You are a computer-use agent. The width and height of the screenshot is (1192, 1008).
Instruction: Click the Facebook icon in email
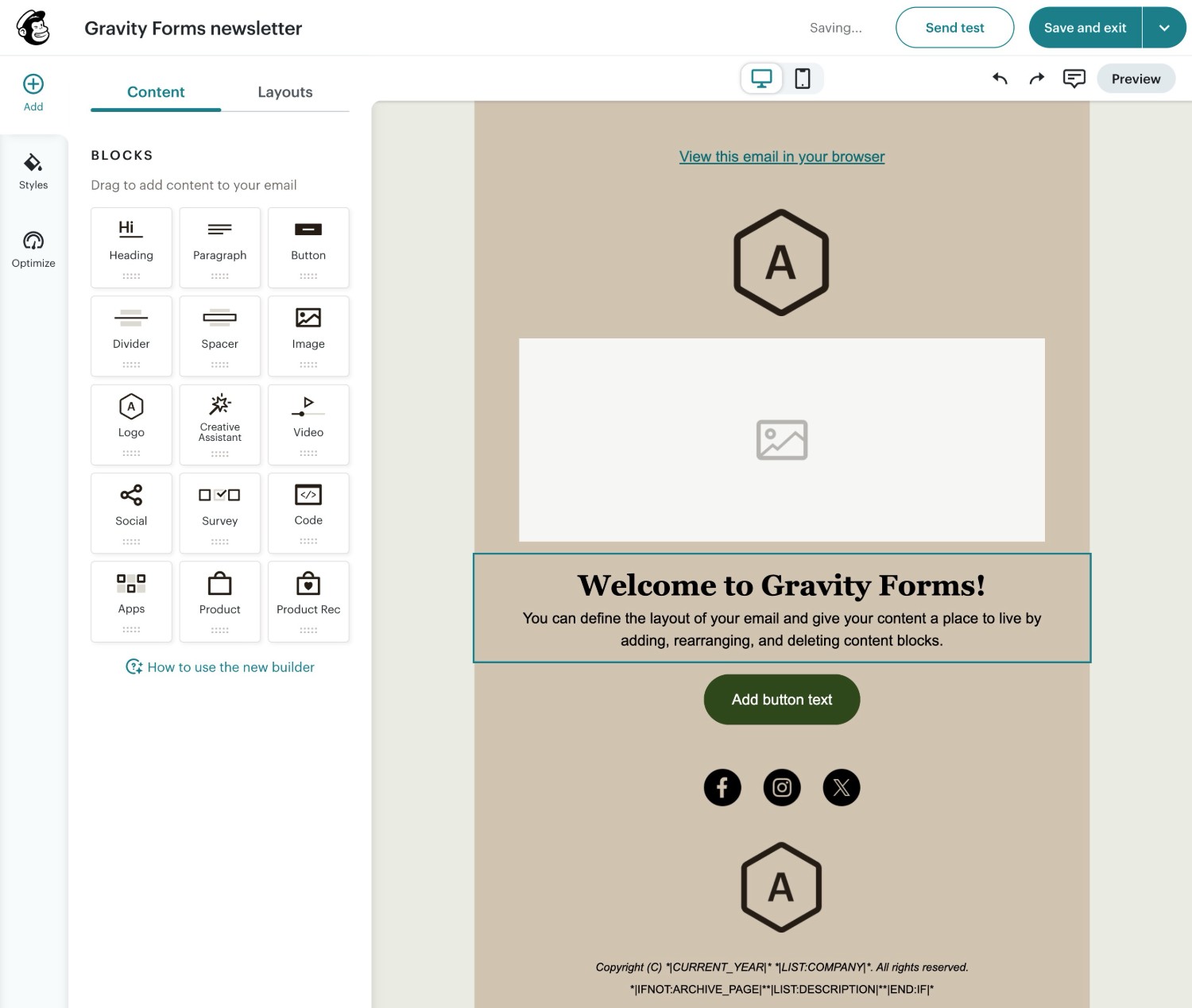[x=722, y=787]
